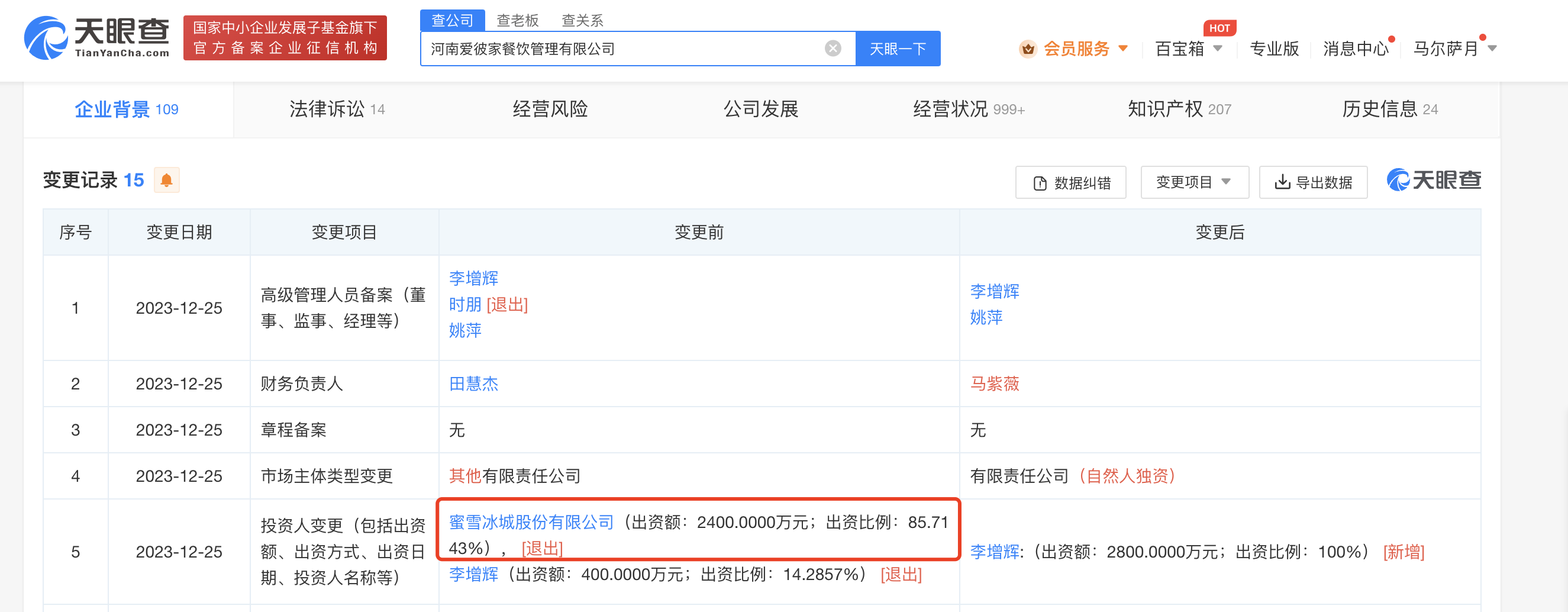Click into the company name search field
The height and width of the screenshot is (612, 1568).
click(621, 49)
